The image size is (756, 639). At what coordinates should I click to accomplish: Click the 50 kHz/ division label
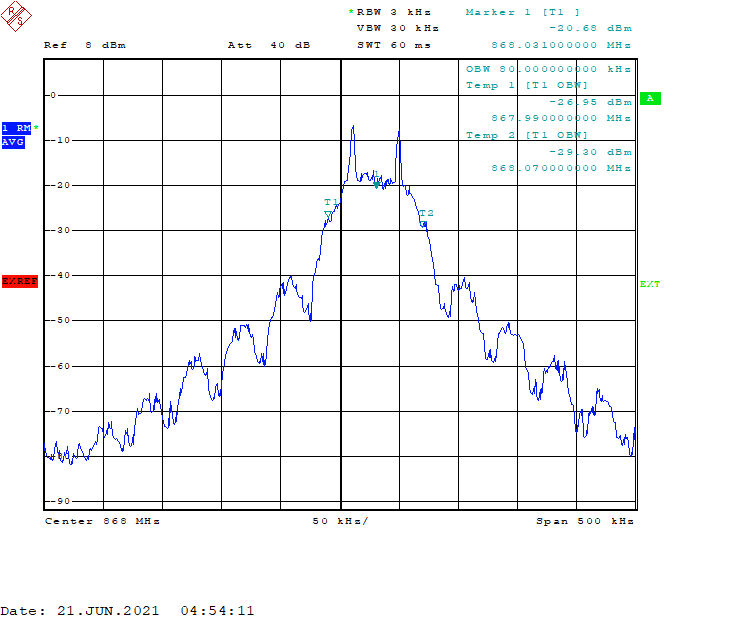tap(340, 521)
